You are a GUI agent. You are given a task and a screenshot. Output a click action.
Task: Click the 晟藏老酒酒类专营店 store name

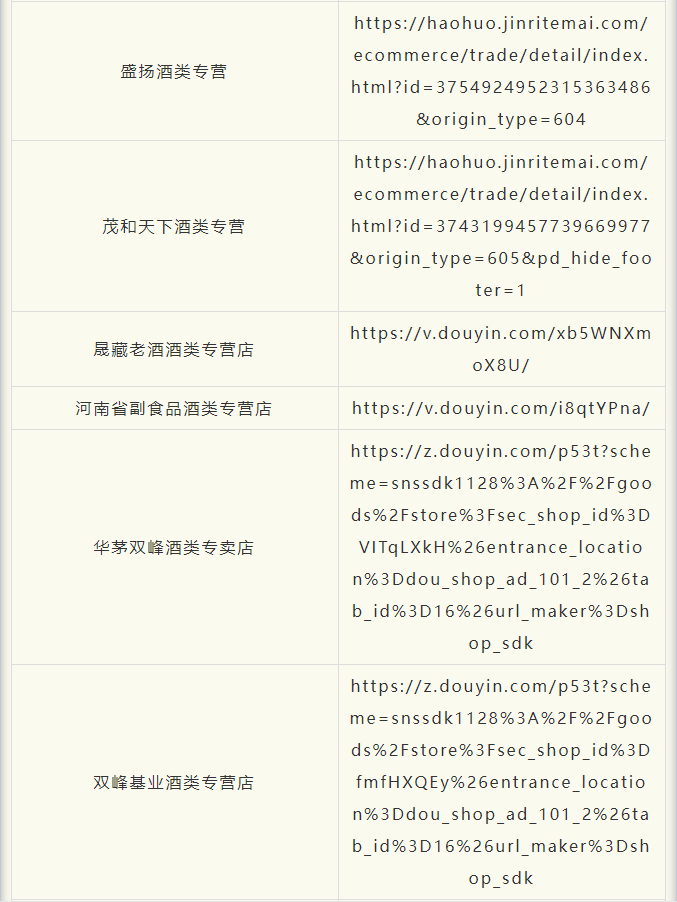(x=174, y=349)
